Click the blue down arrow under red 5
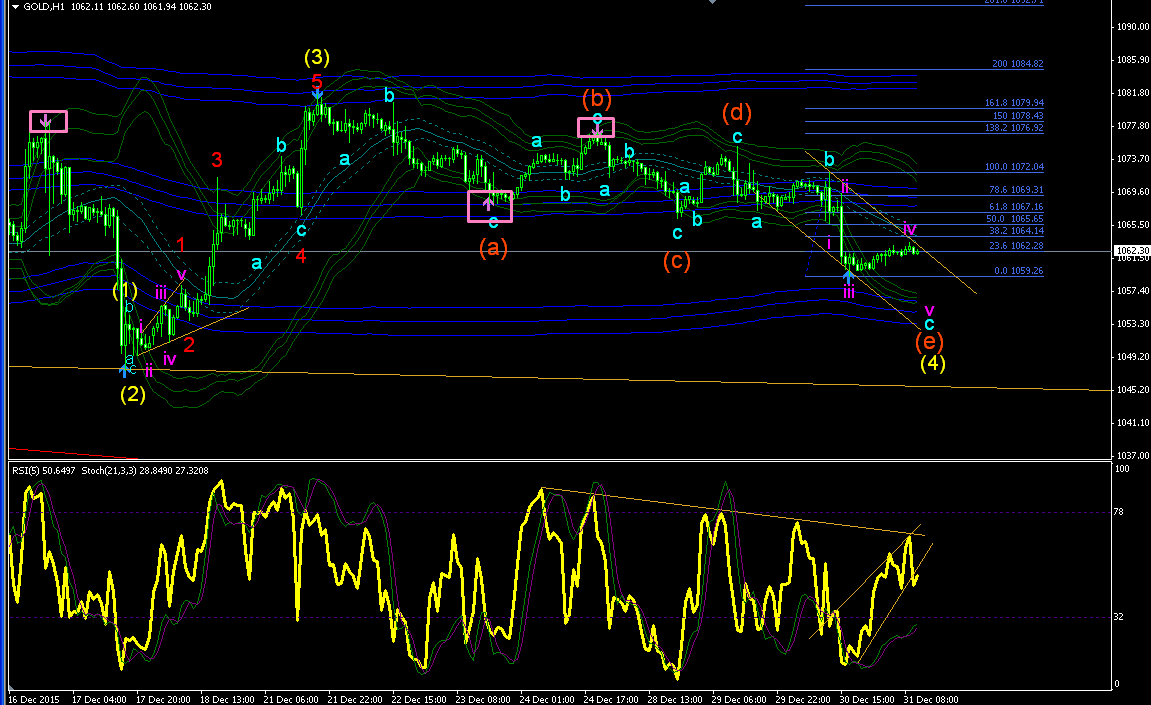 point(317,94)
